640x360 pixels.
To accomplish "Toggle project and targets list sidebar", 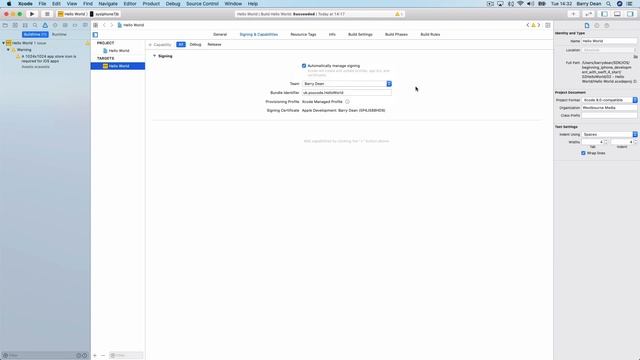I will tap(95, 35).
